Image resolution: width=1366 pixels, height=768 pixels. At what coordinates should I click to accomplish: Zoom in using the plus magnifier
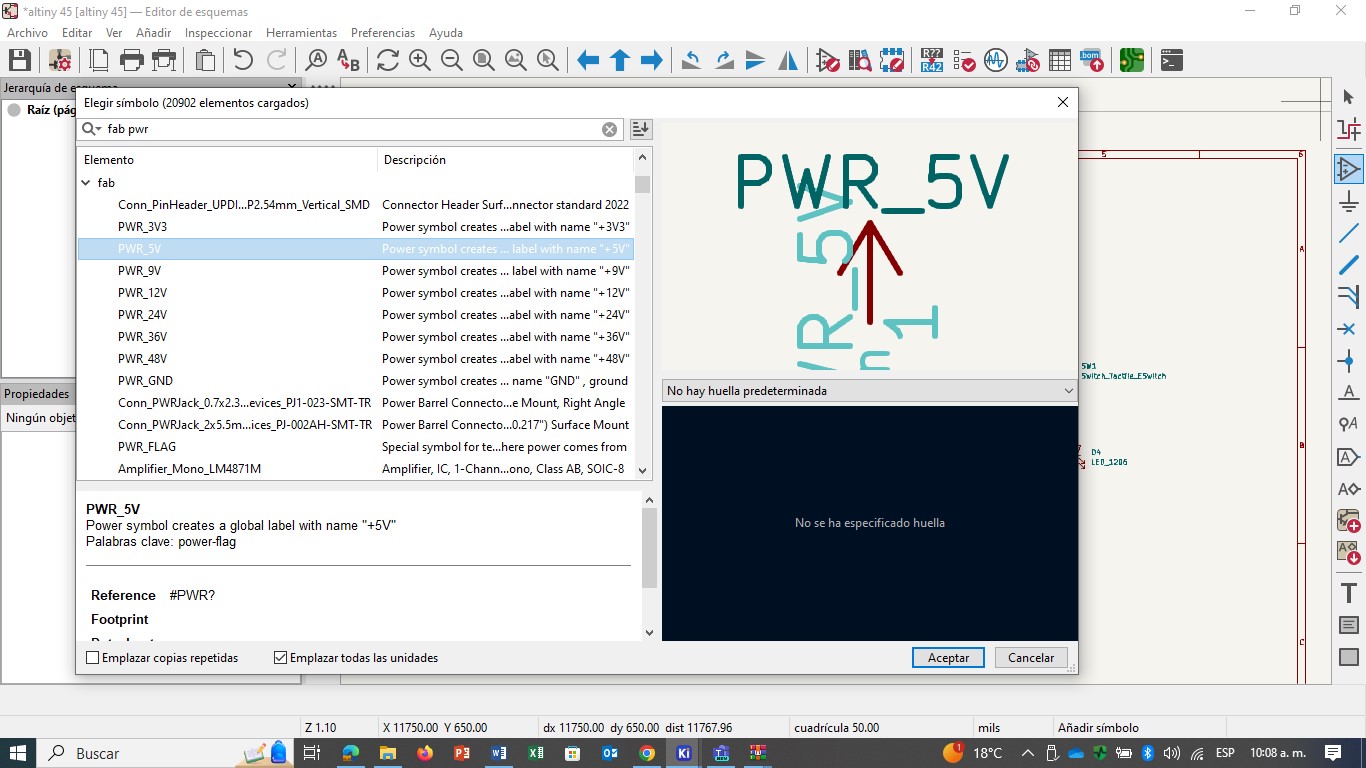(419, 60)
